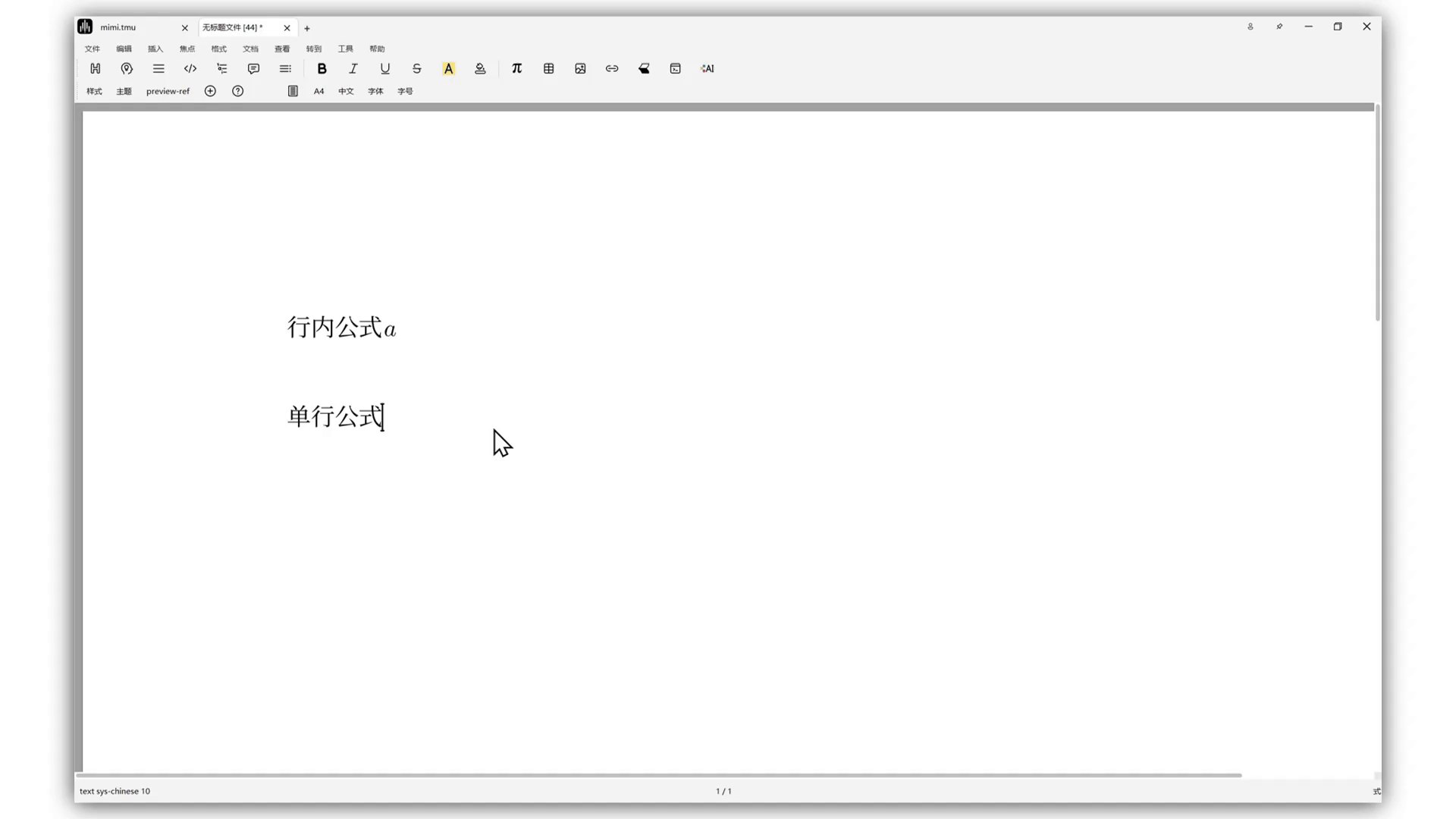Toggle bold formatting

pyautogui.click(x=322, y=68)
